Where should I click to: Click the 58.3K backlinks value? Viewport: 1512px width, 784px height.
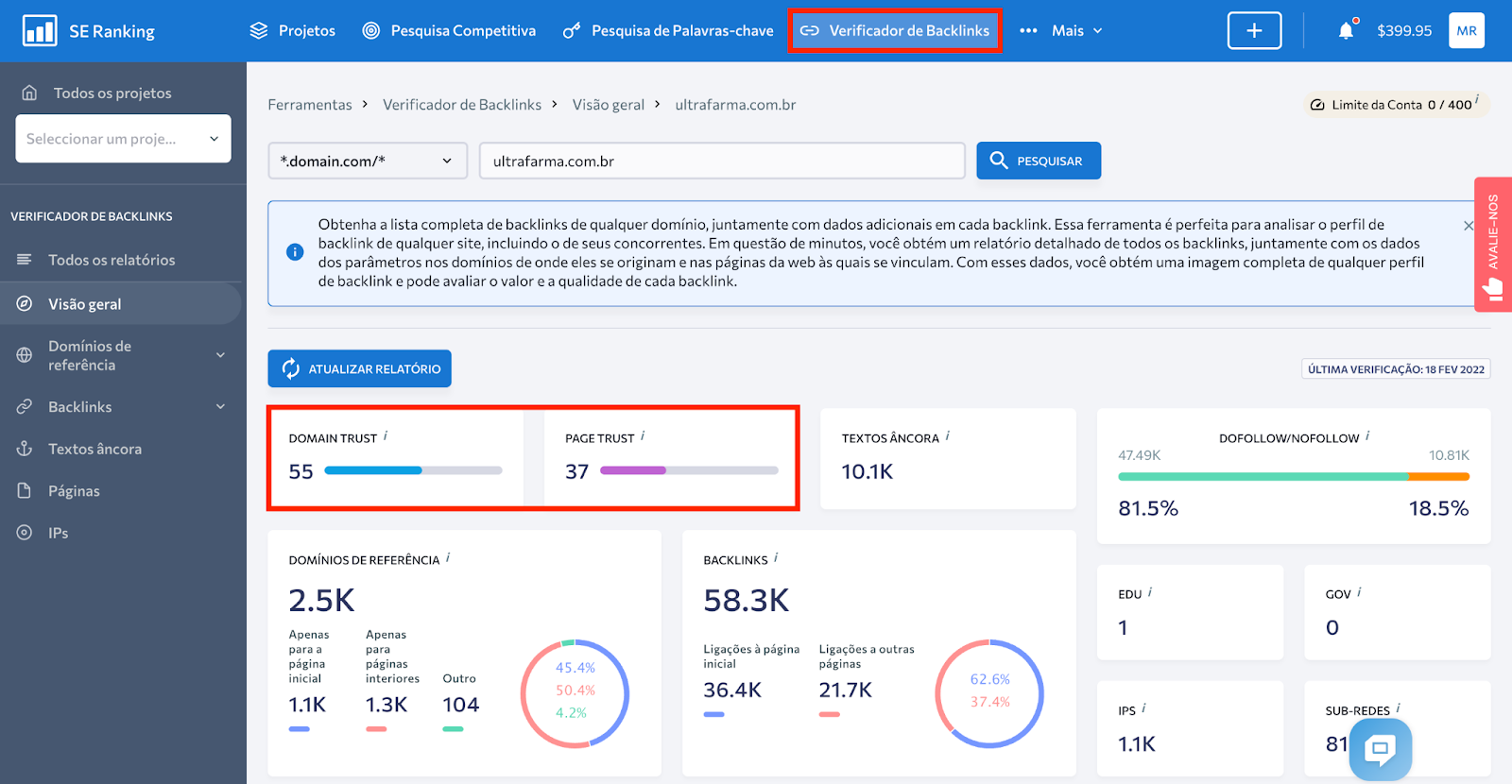[746, 601]
